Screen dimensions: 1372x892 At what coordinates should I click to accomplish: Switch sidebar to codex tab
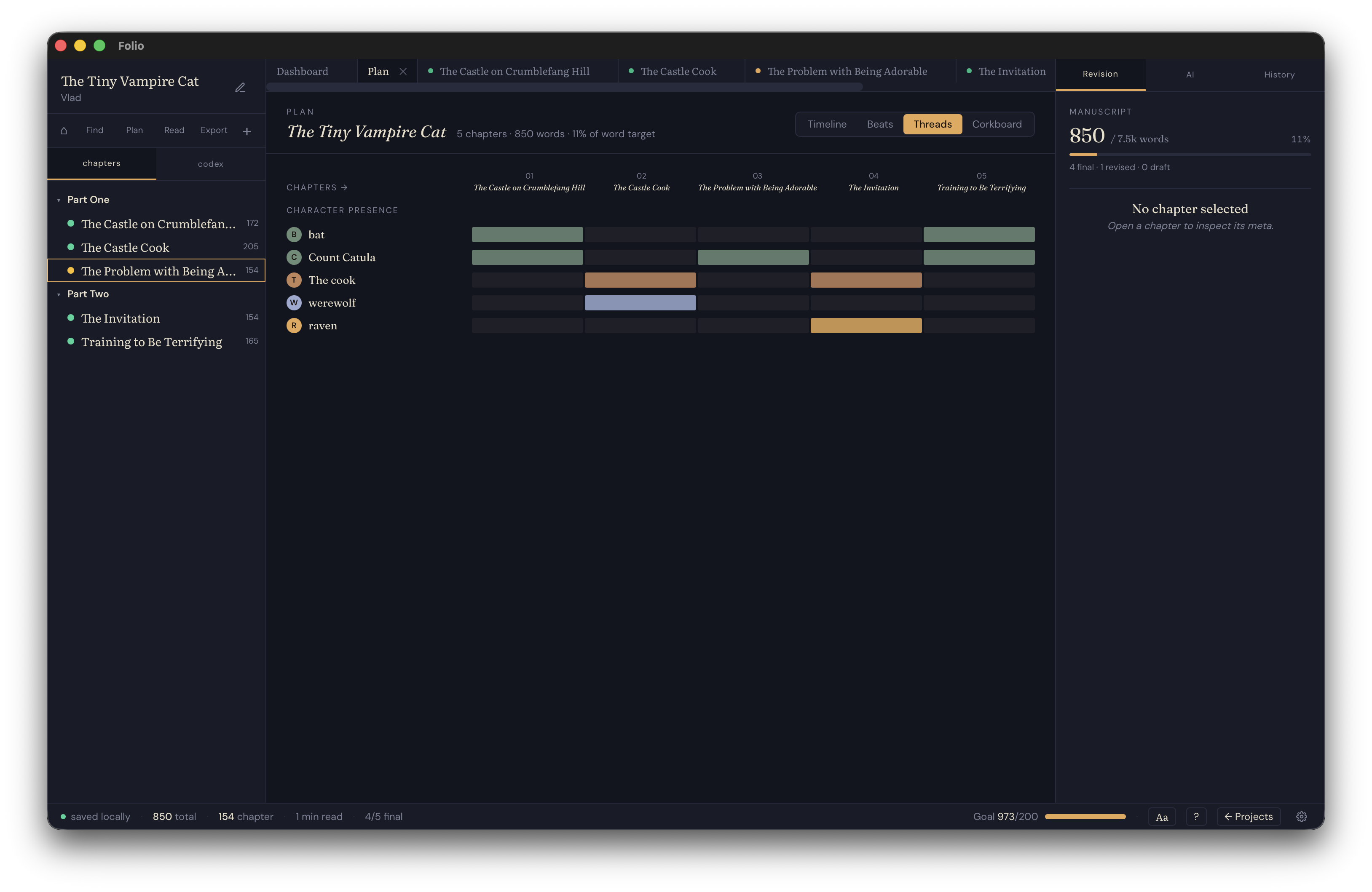[x=210, y=164]
